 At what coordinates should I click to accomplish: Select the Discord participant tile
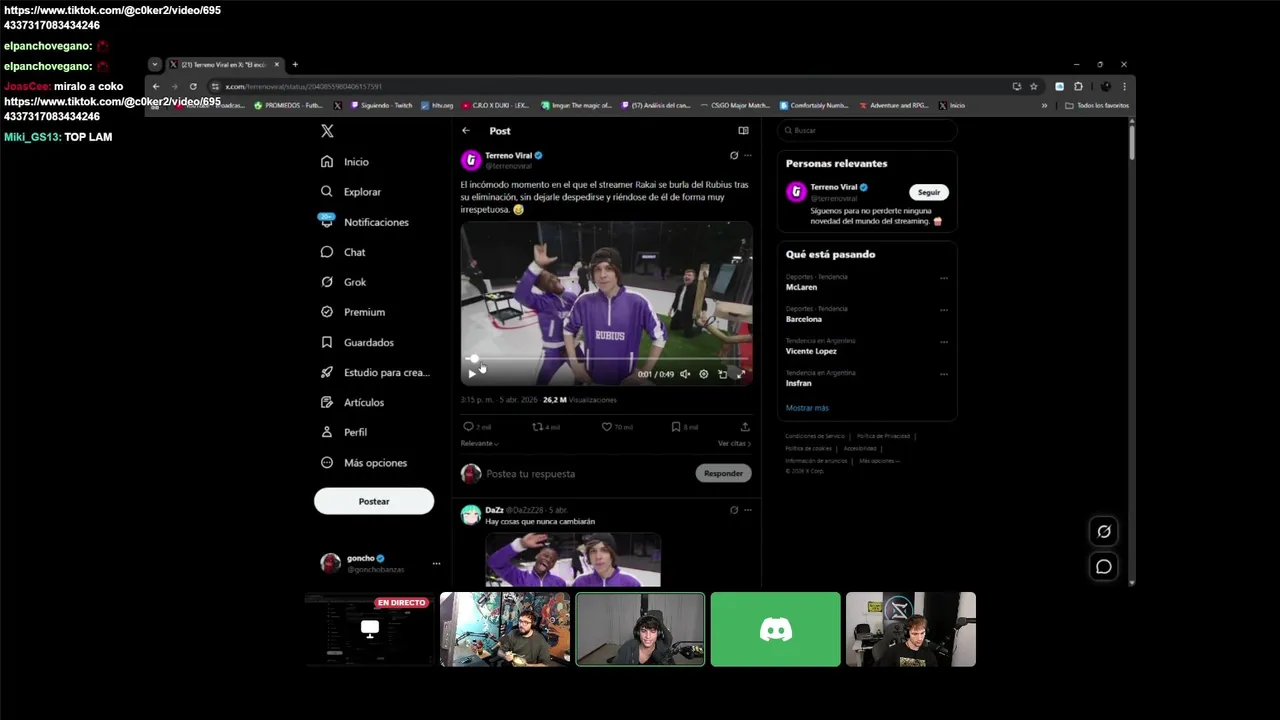[776, 629]
